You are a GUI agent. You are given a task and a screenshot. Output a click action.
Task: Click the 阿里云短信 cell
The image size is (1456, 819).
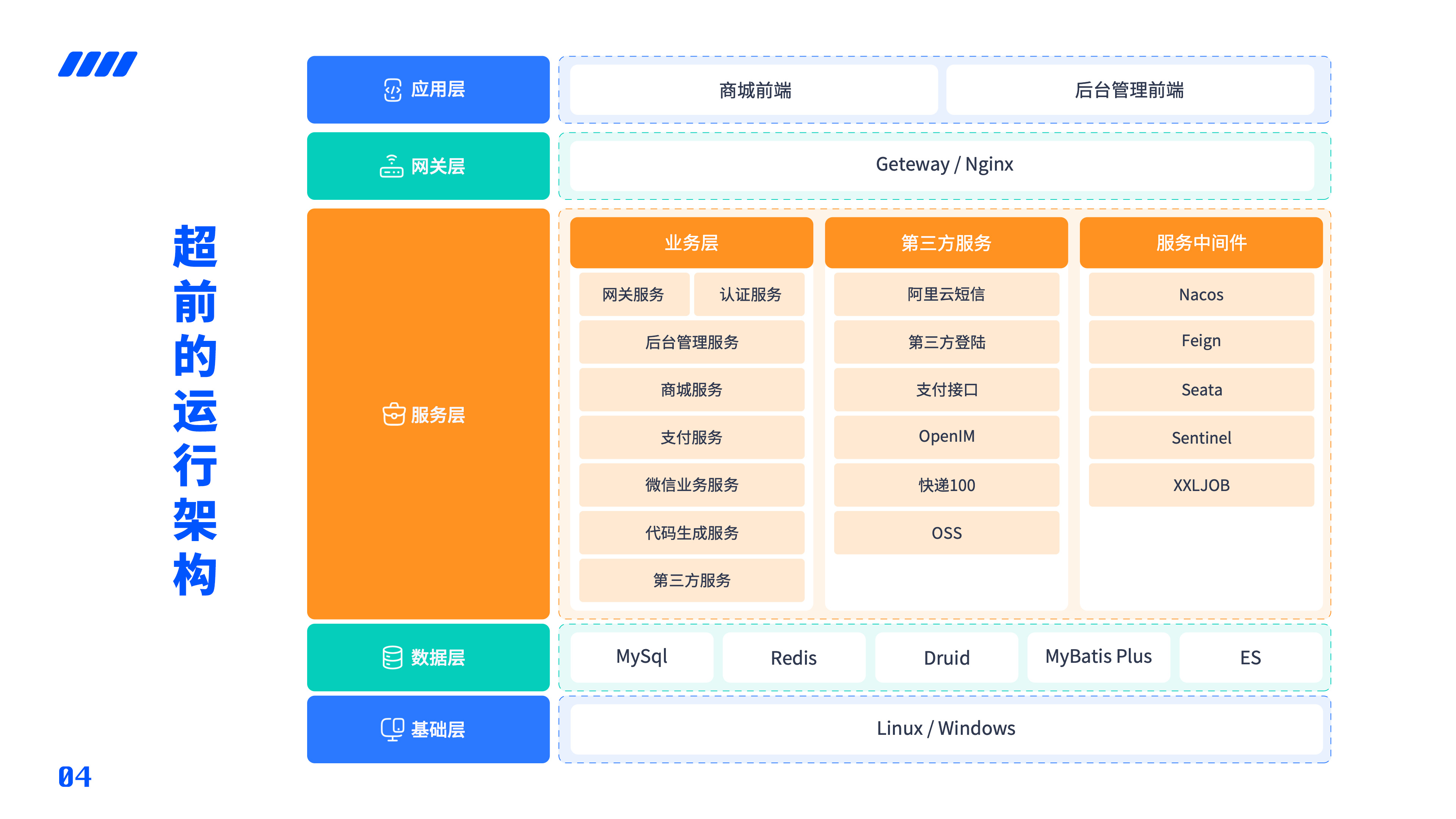(x=947, y=295)
